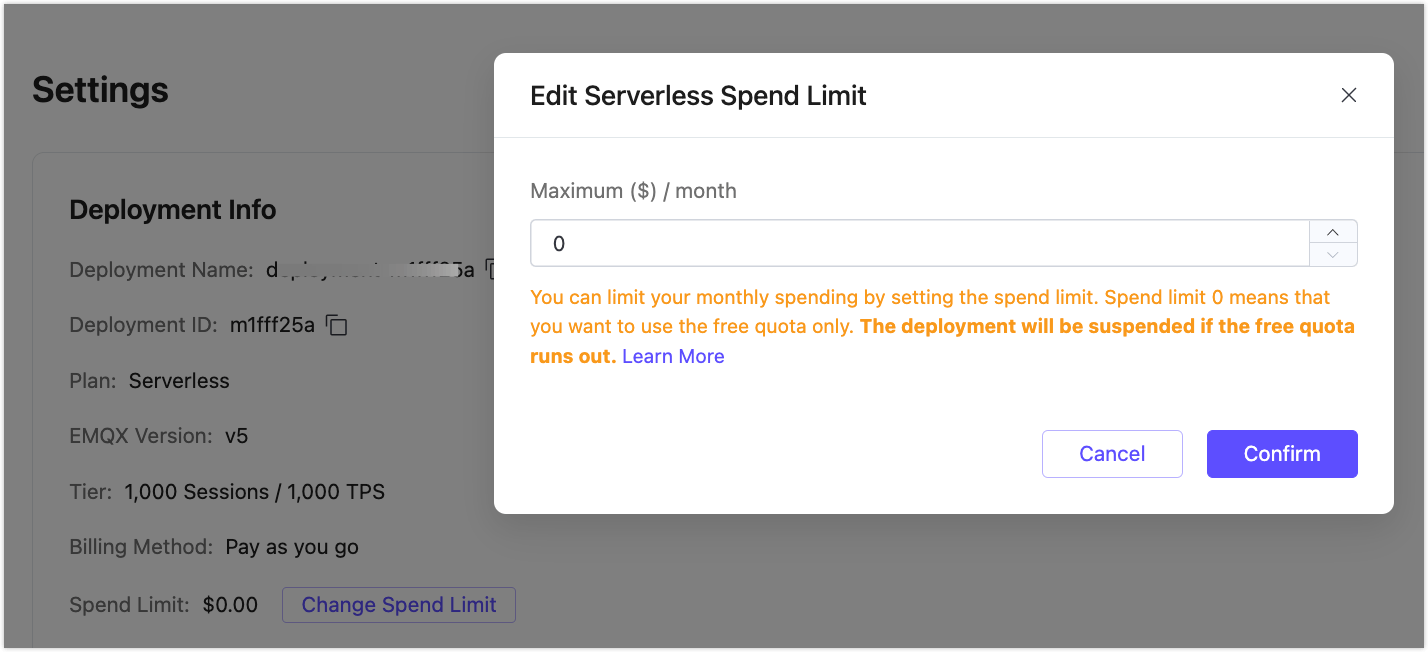This screenshot has width=1428, height=652.
Task: Copy deployment ID m1fff25a
Action: coord(336,324)
